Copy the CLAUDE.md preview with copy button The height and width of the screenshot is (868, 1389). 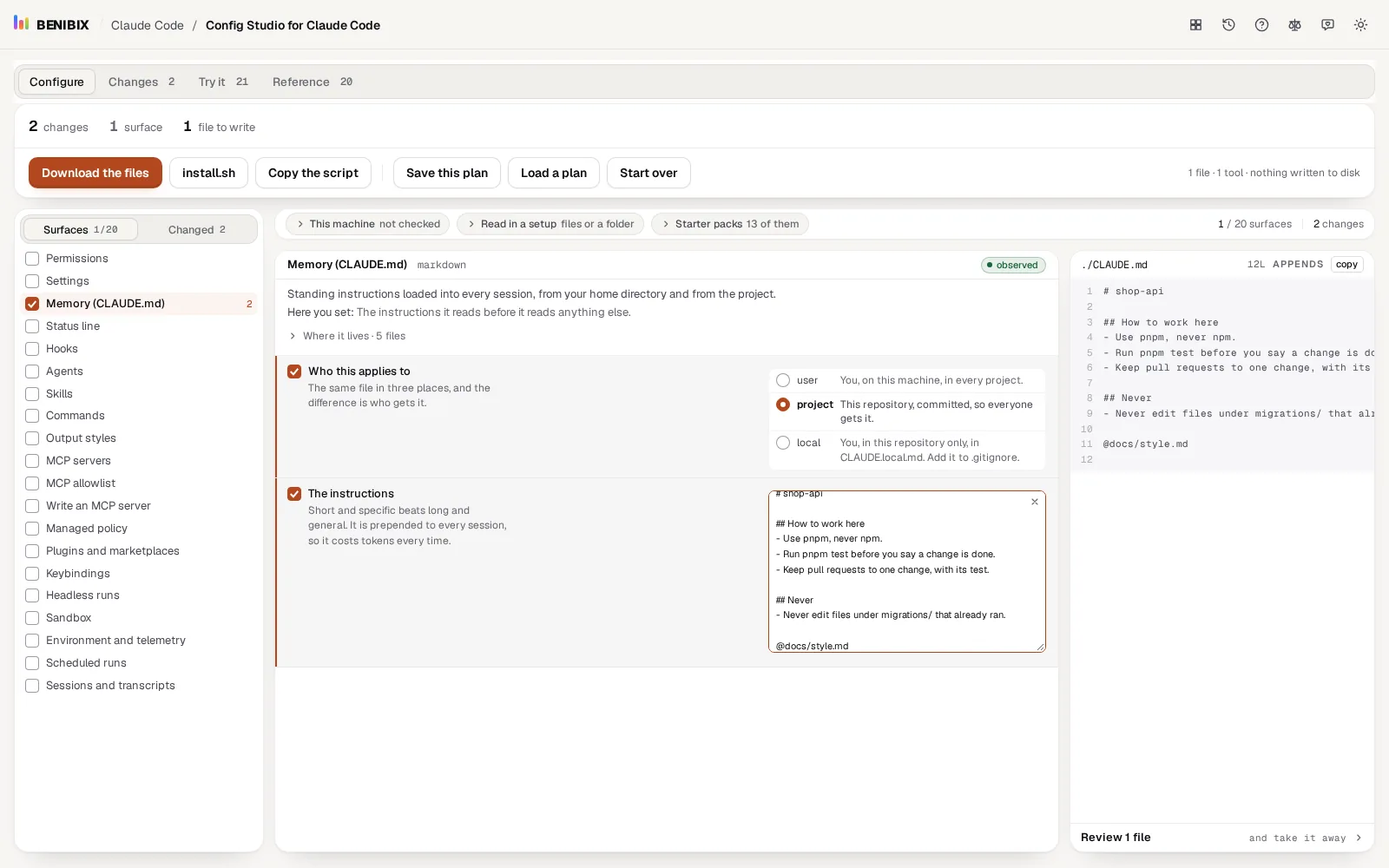point(1346,265)
